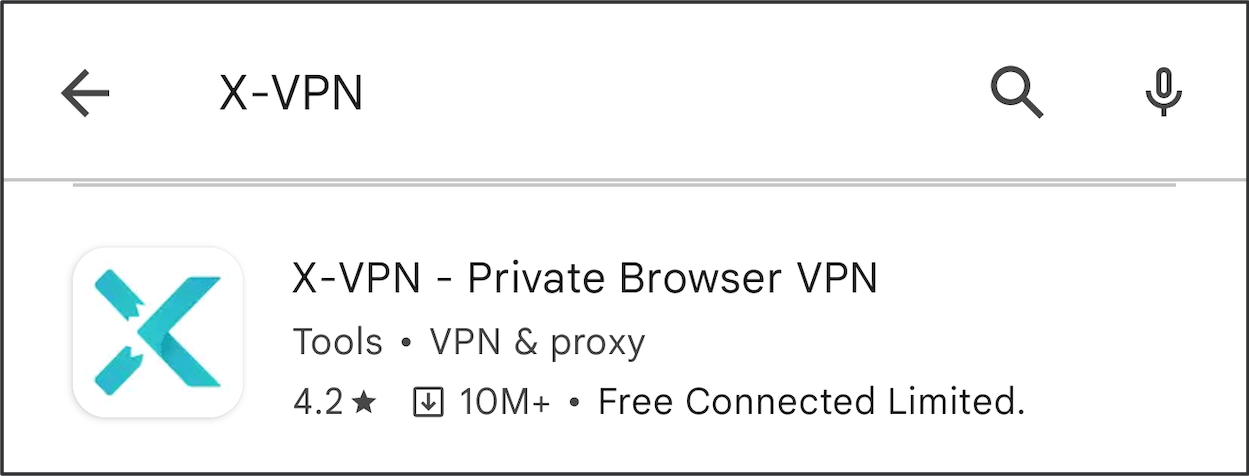Click the bullet between Tools and VPN
This screenshot has height=476, width=1249.
coord(406,343)
